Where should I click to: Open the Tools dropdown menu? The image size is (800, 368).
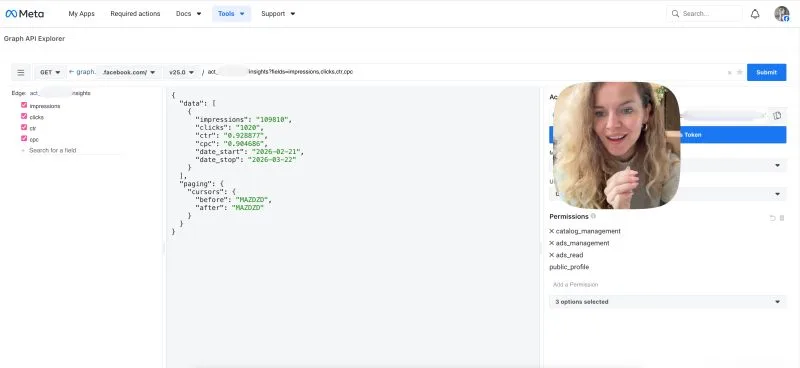tap(232, 14)
